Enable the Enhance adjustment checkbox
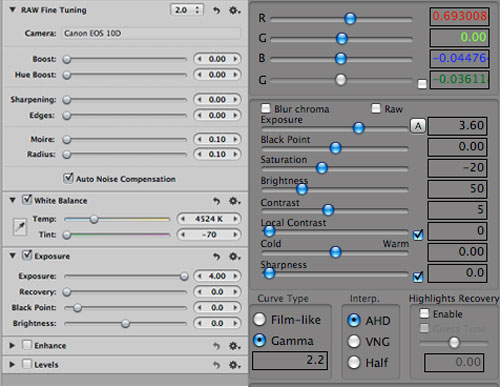 coord(27,345)
